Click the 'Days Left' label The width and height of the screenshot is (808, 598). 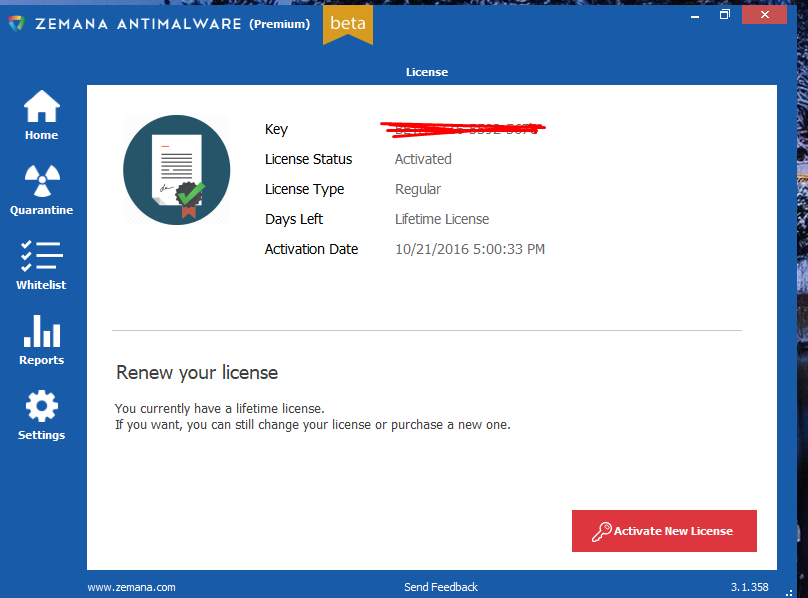coord(294,219)
